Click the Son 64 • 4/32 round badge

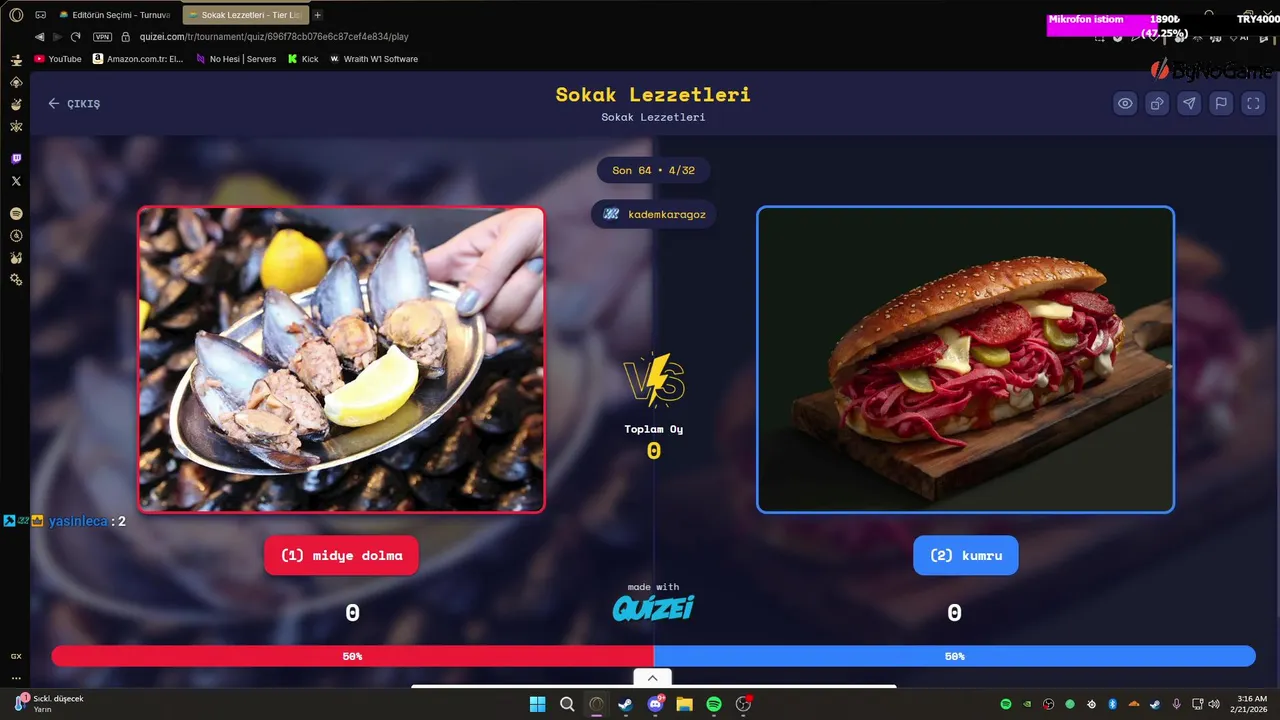(653, 170)
